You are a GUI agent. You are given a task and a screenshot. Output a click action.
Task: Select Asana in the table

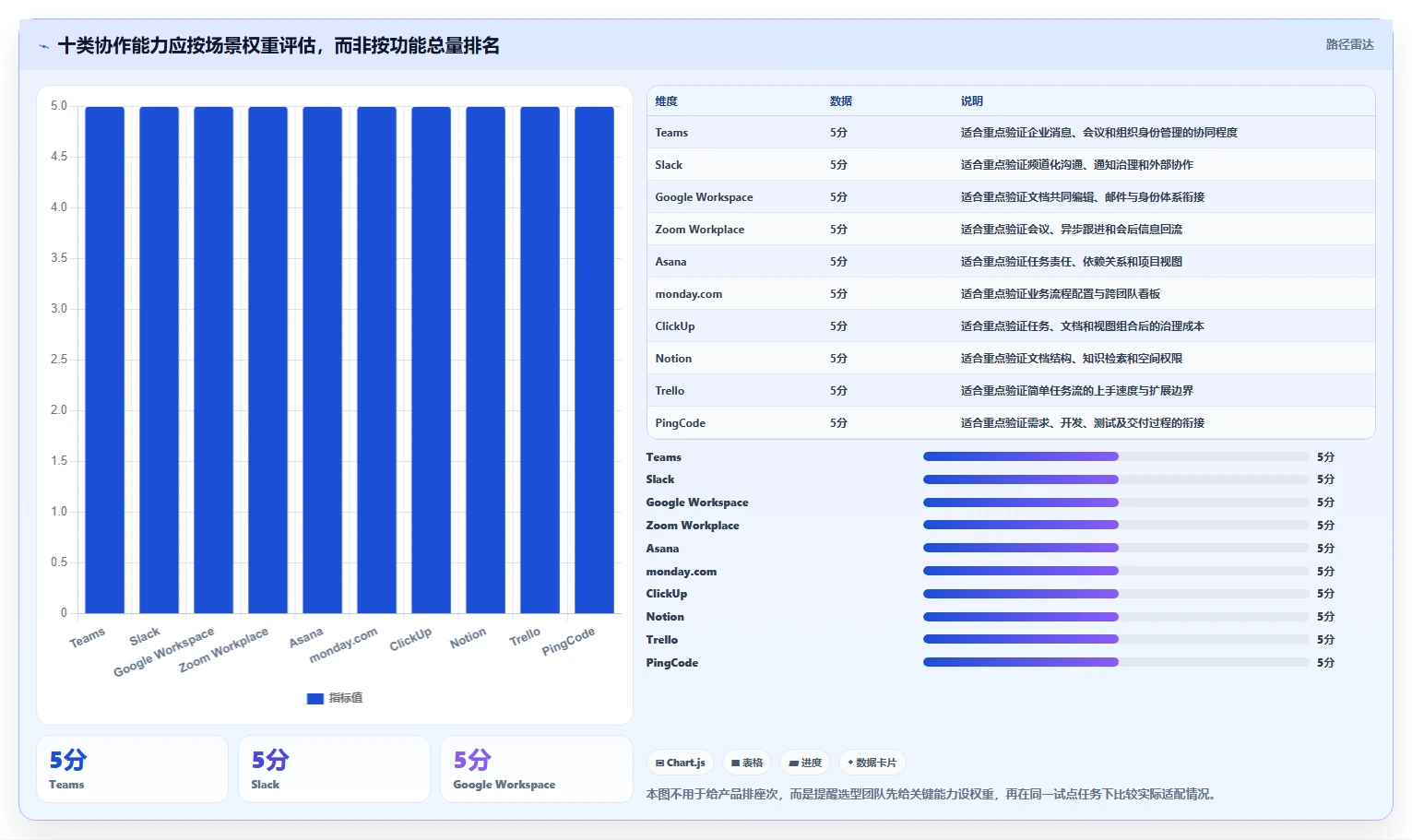tap(670, 262)
